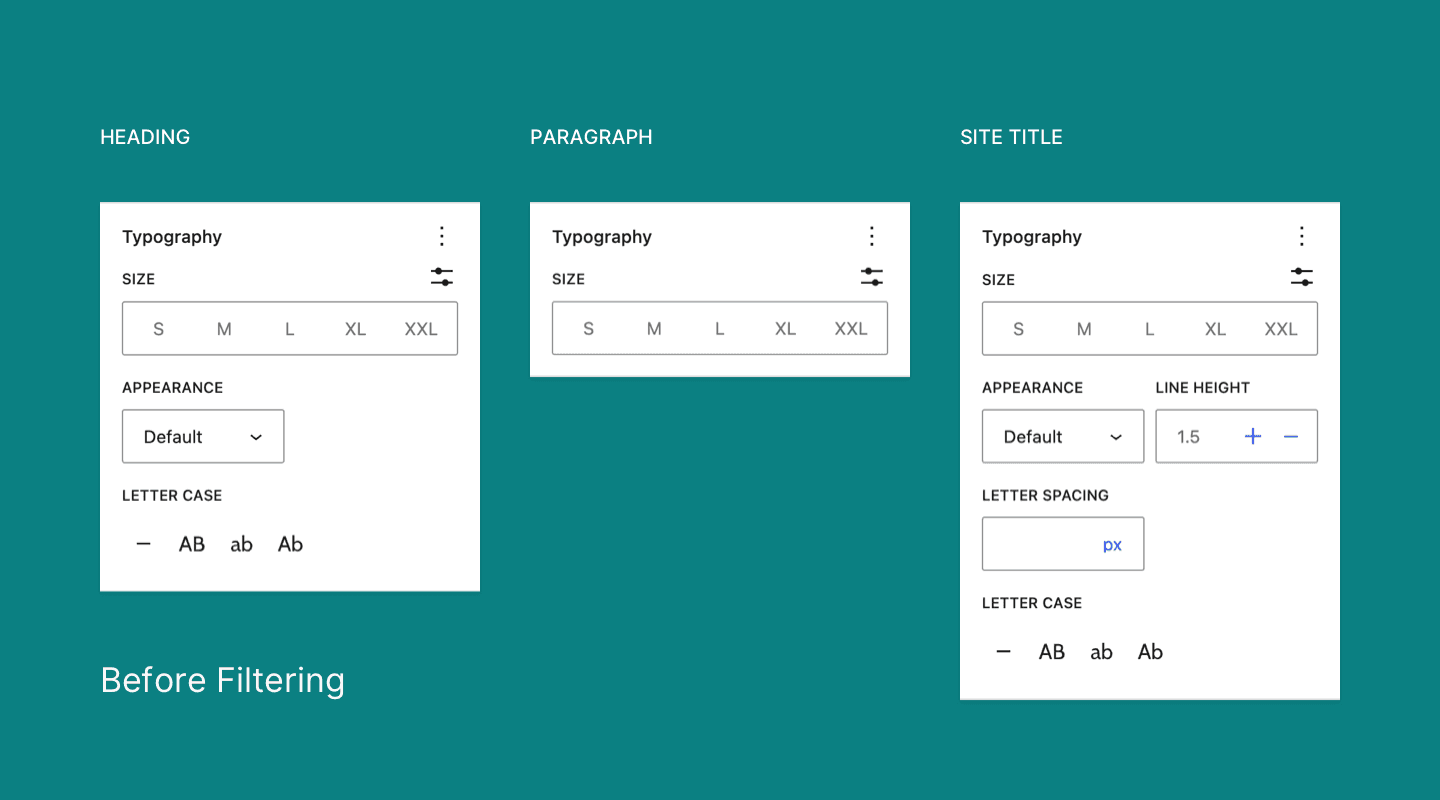Image resolution: width=1440 pixels, height=800 pixels.
Task: Choose size XXL in Site Title panel
Action: pyautogui.click(x=1281, y=329)
